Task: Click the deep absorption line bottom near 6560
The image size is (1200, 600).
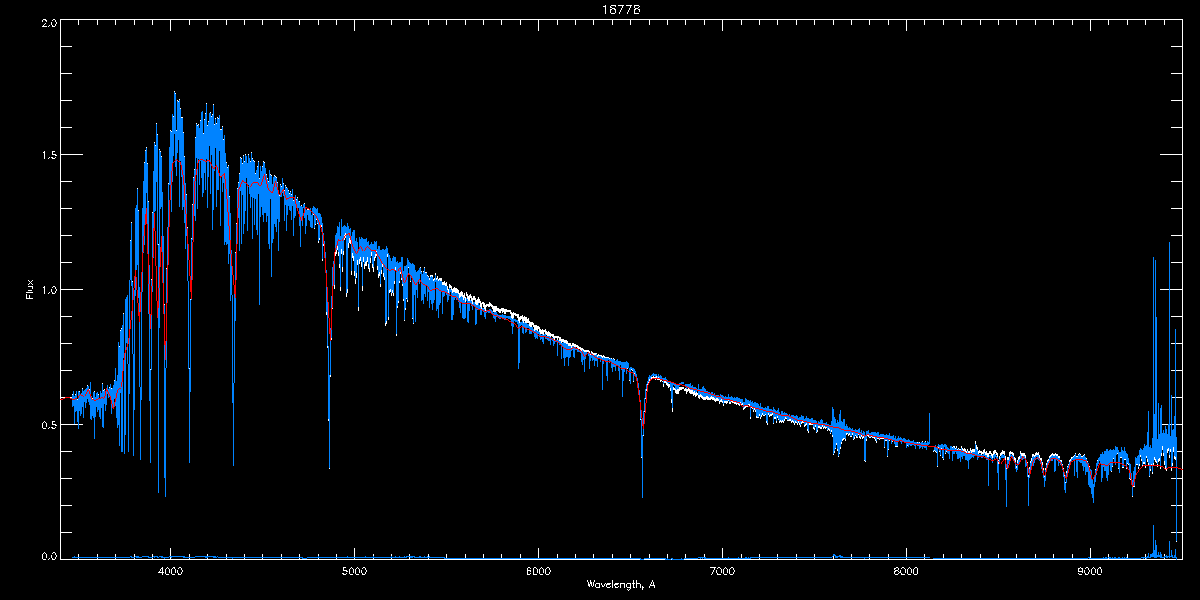Action: point(642,492)
